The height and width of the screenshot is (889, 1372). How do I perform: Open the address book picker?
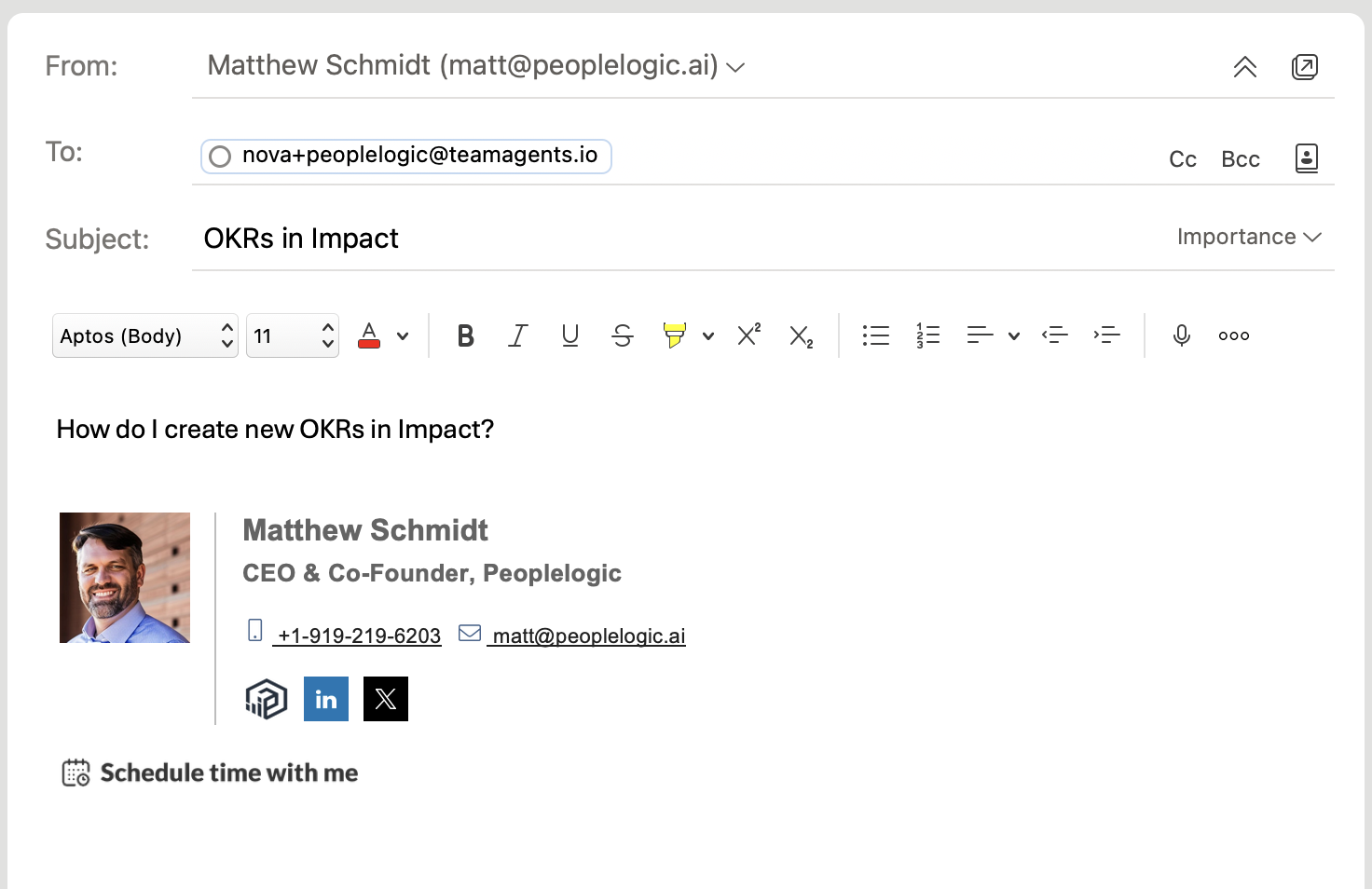1306,158
